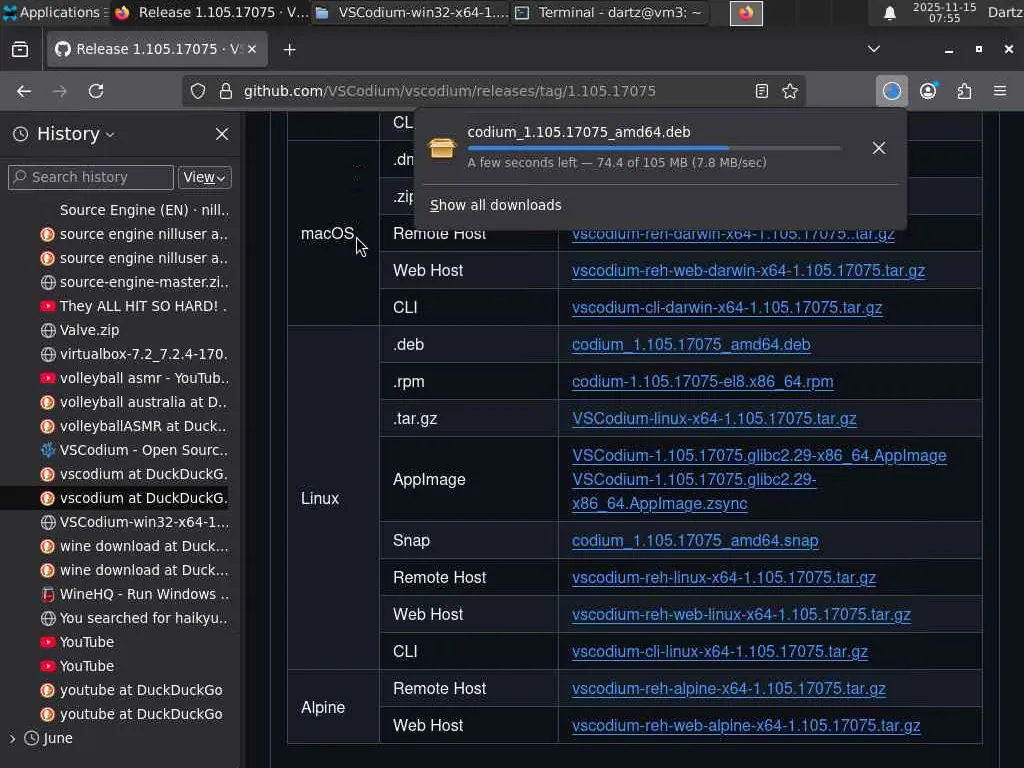The height and width of the screenshot is (768, 1024).
Task: Open the tracking protection shield icon
Action: pos(198,91)
